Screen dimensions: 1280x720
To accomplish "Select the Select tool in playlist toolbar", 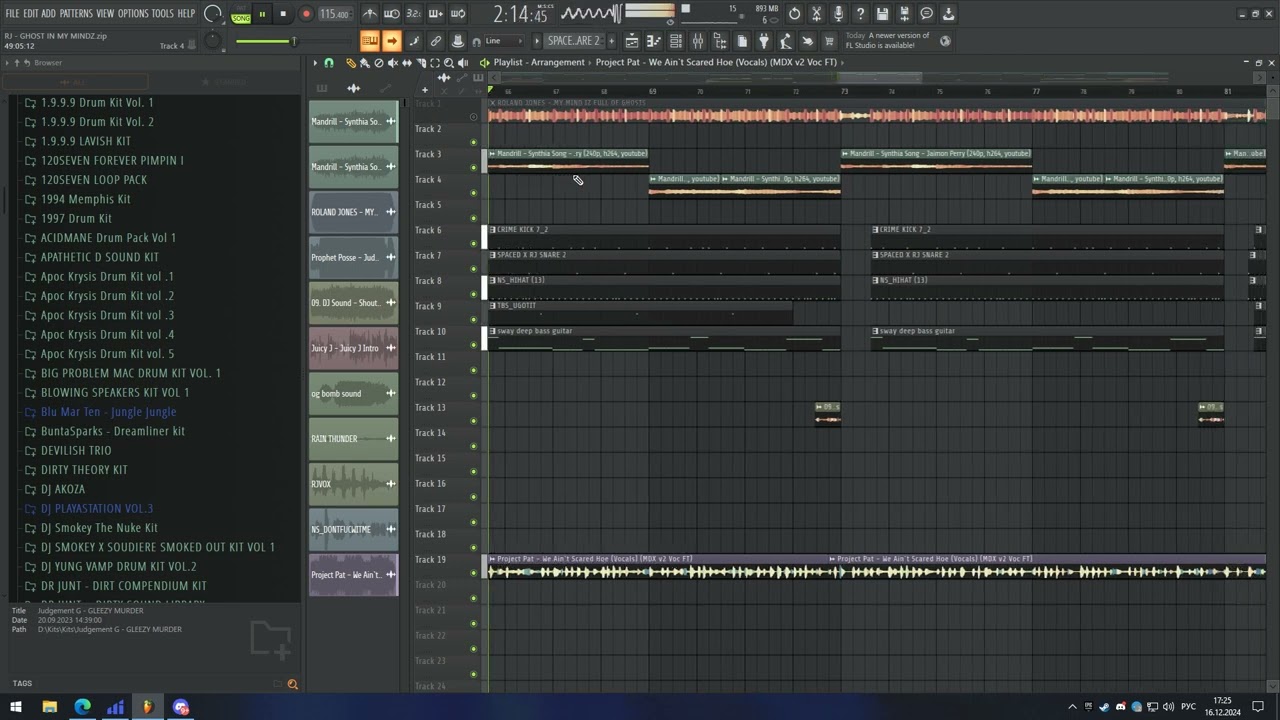I will tap(435, 63).
